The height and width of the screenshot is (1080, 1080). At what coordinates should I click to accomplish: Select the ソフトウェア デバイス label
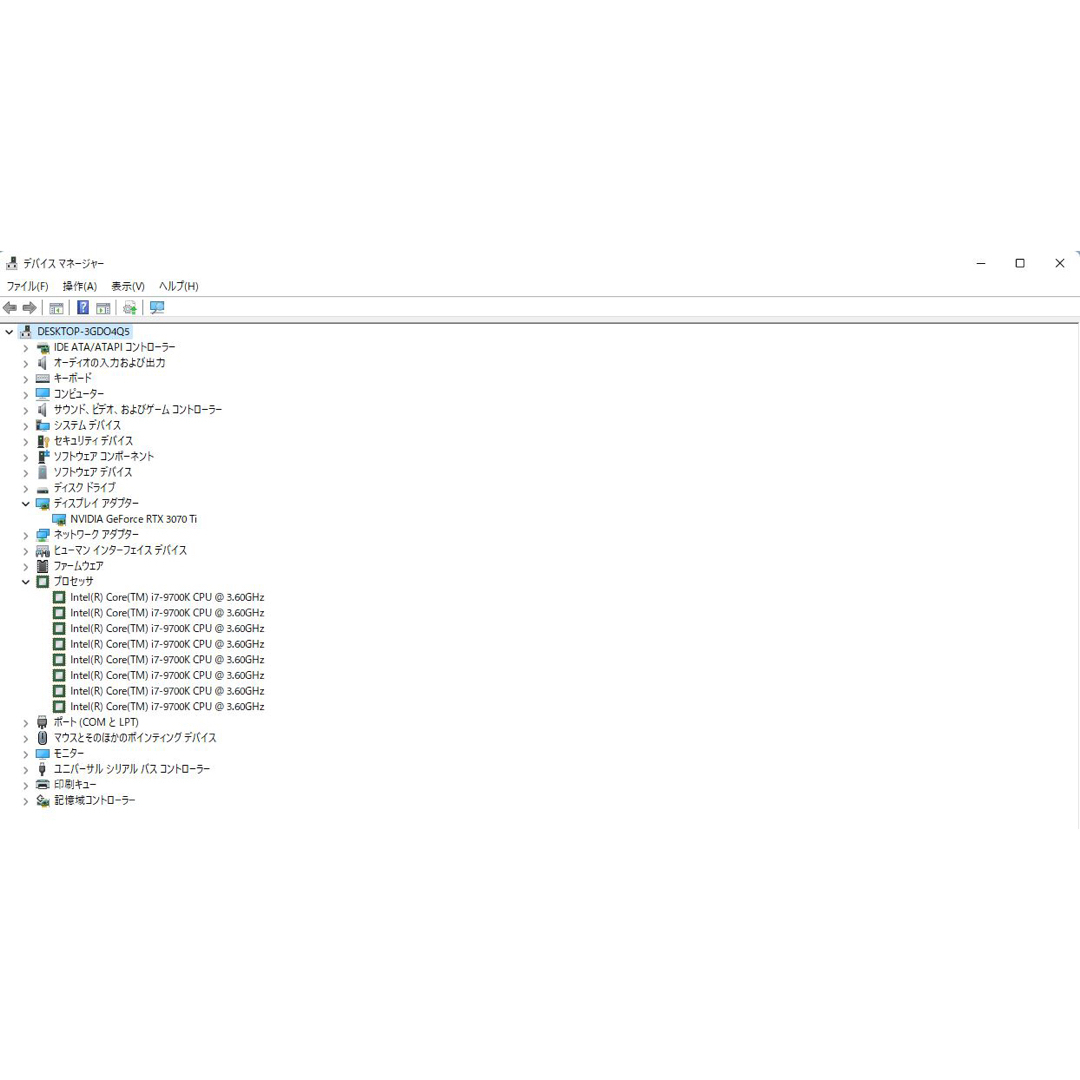[x=93, y=472]
